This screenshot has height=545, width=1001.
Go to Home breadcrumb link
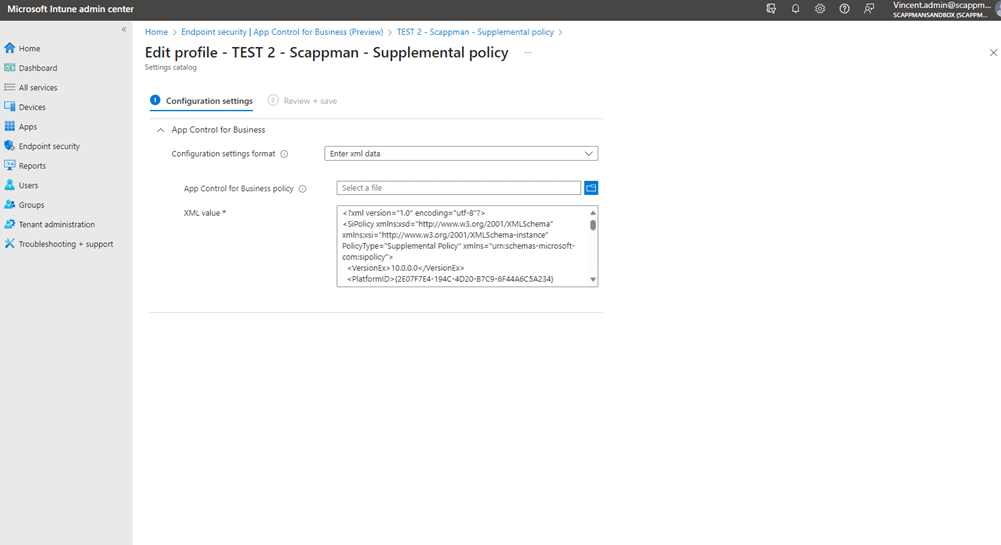(156, 32)
